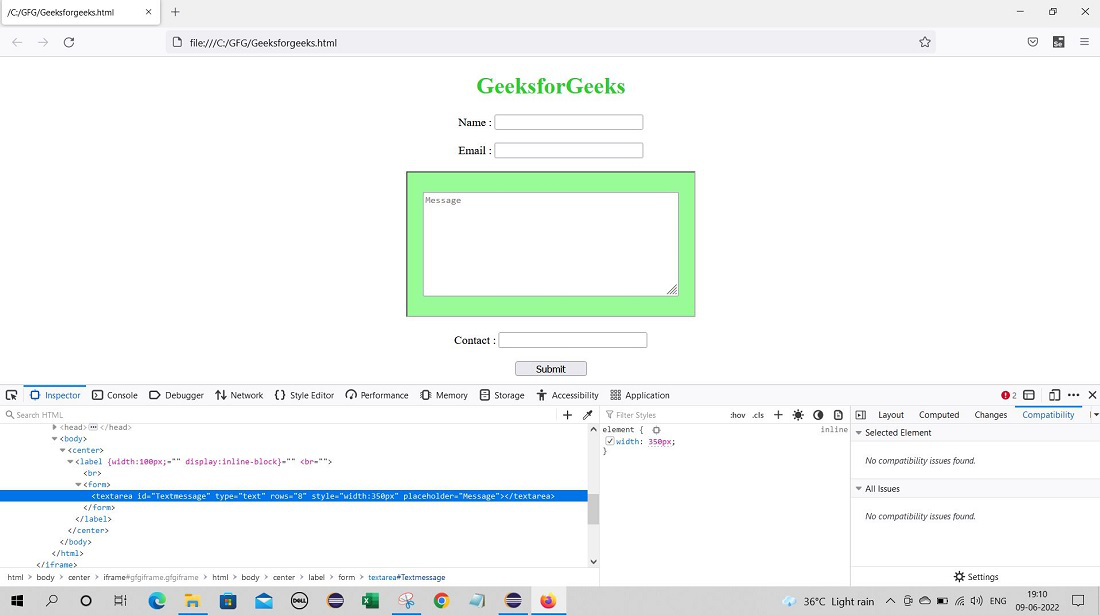Open the Performance tab
Screen dimensions: 1100x615
click(377, 396)
